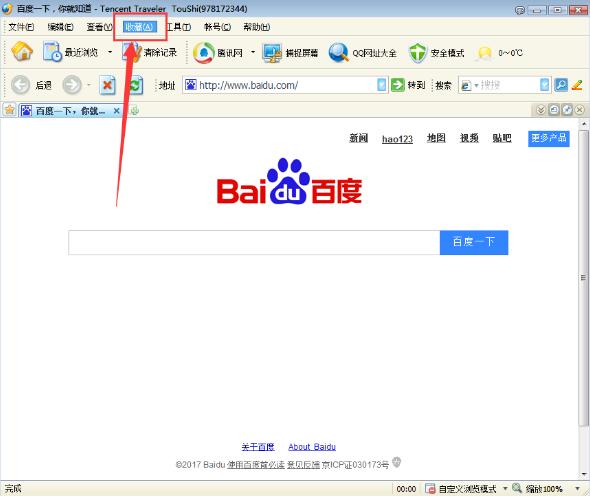This screenshot has height=496, width=590.
Task: Click the weather sun icon
Action: coord(484,53)
